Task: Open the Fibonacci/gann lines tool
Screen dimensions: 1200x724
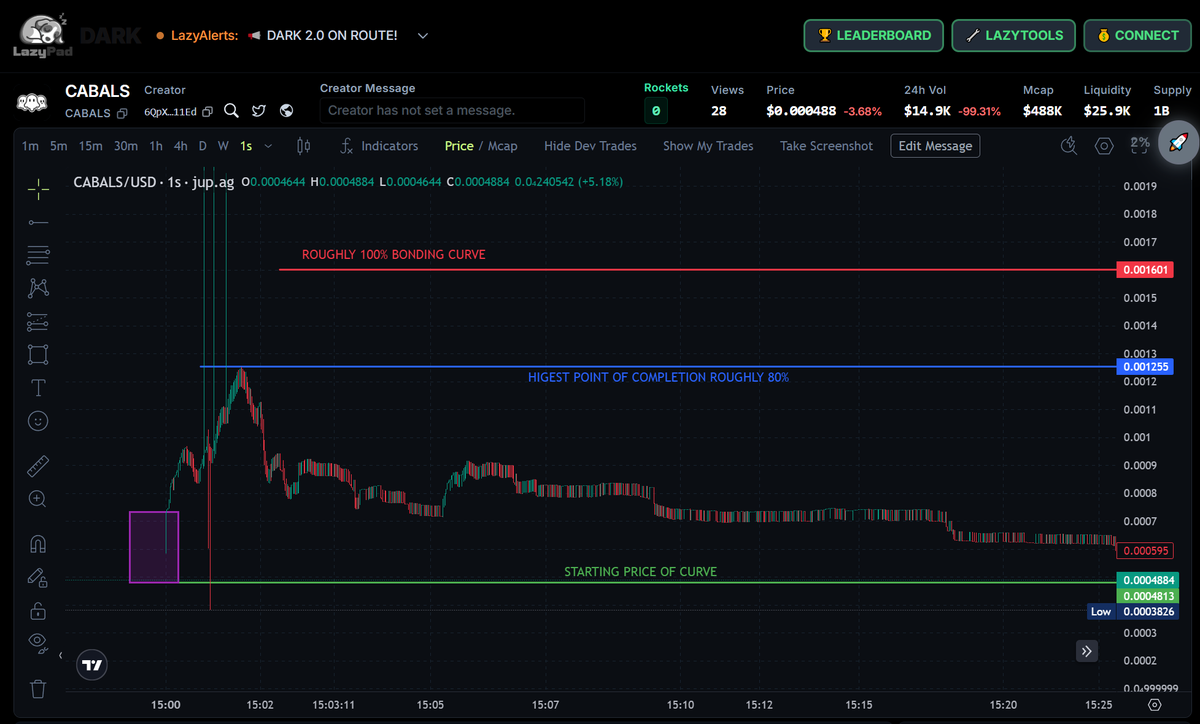Action: coord(38,254)
